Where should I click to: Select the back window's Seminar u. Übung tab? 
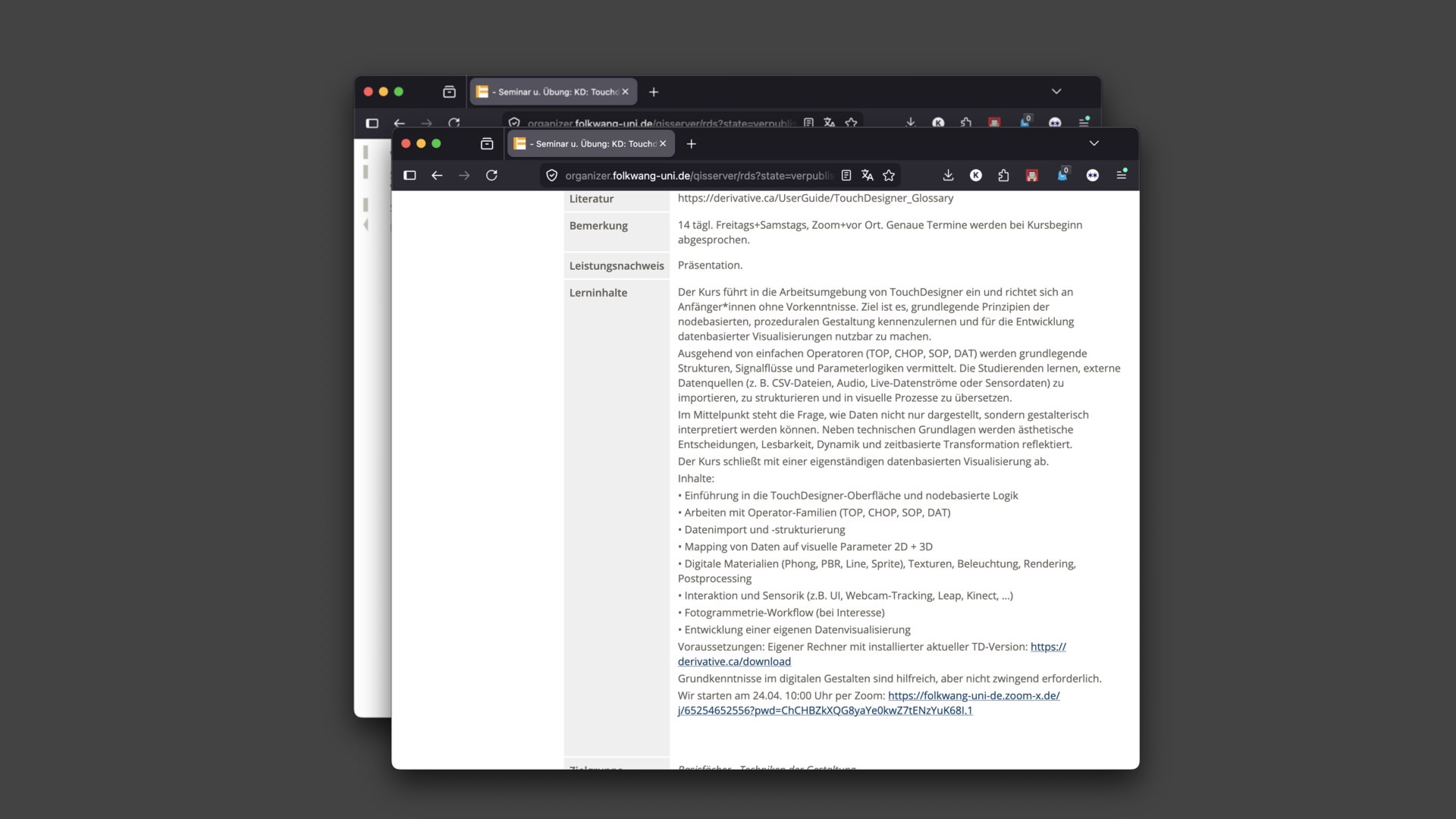[x=553, y=92]
